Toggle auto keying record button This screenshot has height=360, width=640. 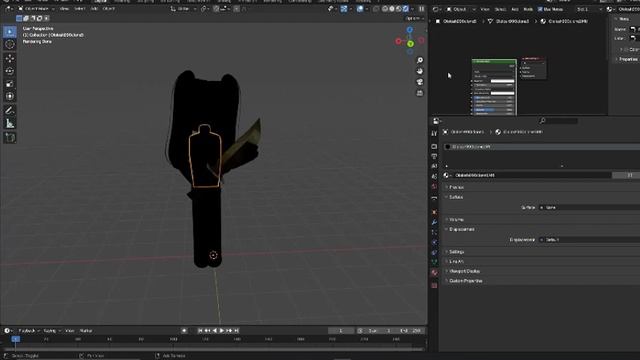click(184, 331)
